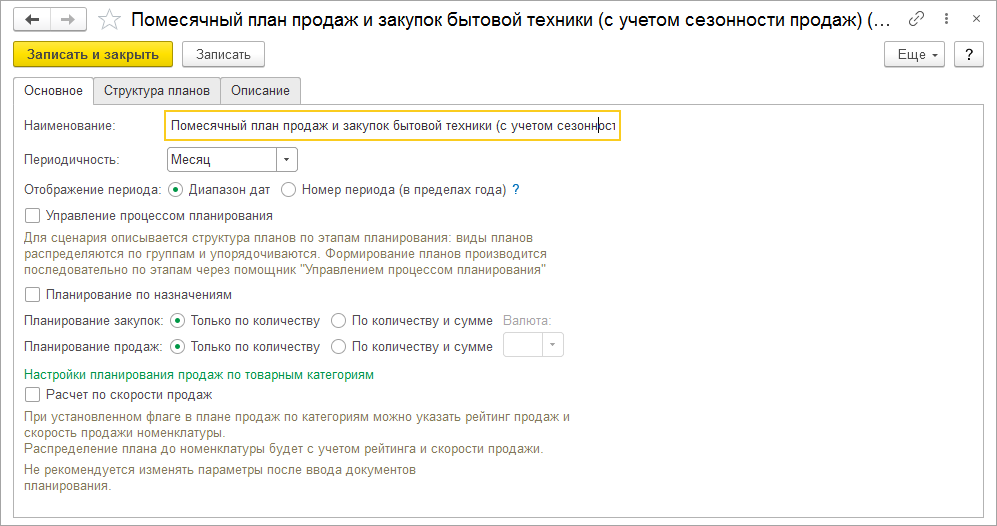Click the back arrow navigation button
The width and height of the screenshot is (997, 526).
pyautogui.click(x=32, y=20)
